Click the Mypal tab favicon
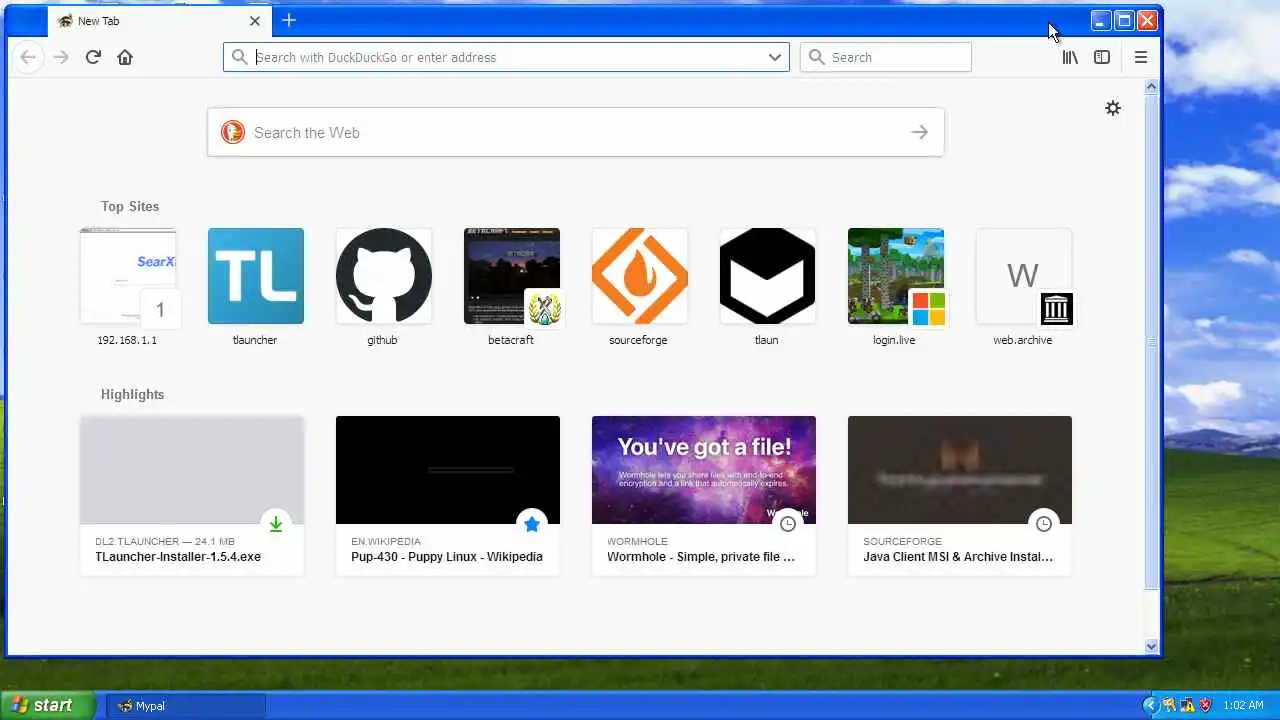The width and height of the screenshot is (1280, 720). point(65,20)
